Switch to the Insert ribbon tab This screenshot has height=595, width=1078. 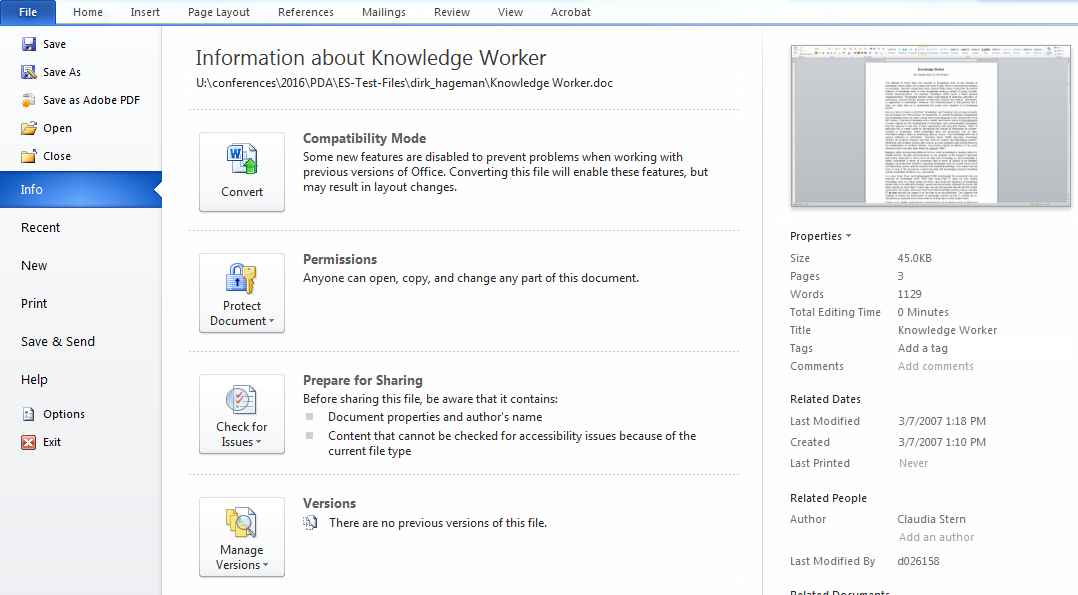tap(145, 12)
